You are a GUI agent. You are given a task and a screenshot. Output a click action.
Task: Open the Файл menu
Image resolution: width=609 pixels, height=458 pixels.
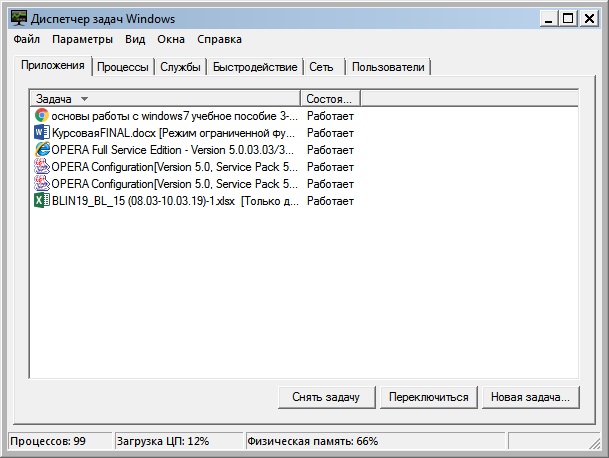27,40
